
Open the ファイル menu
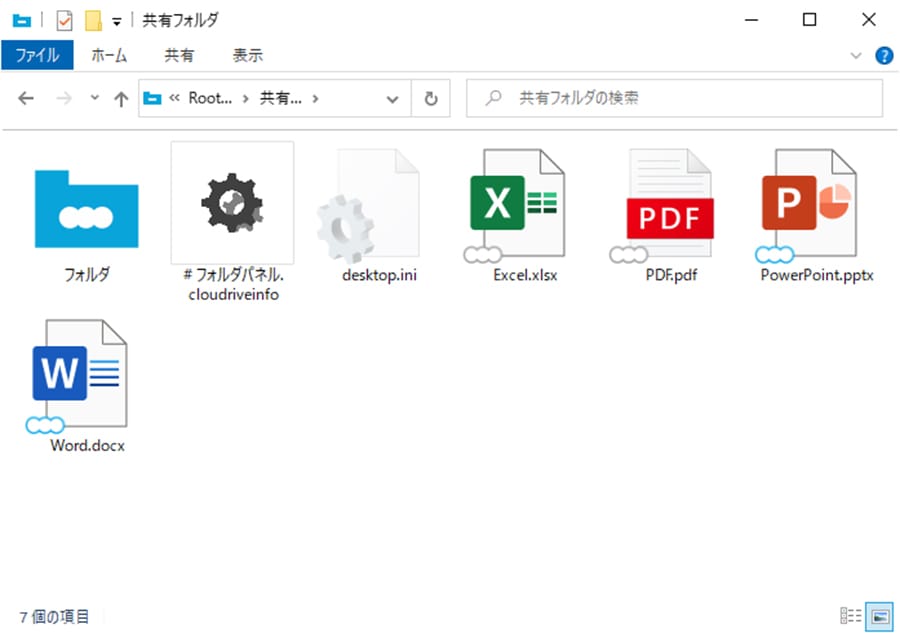[x=37, y=55]
